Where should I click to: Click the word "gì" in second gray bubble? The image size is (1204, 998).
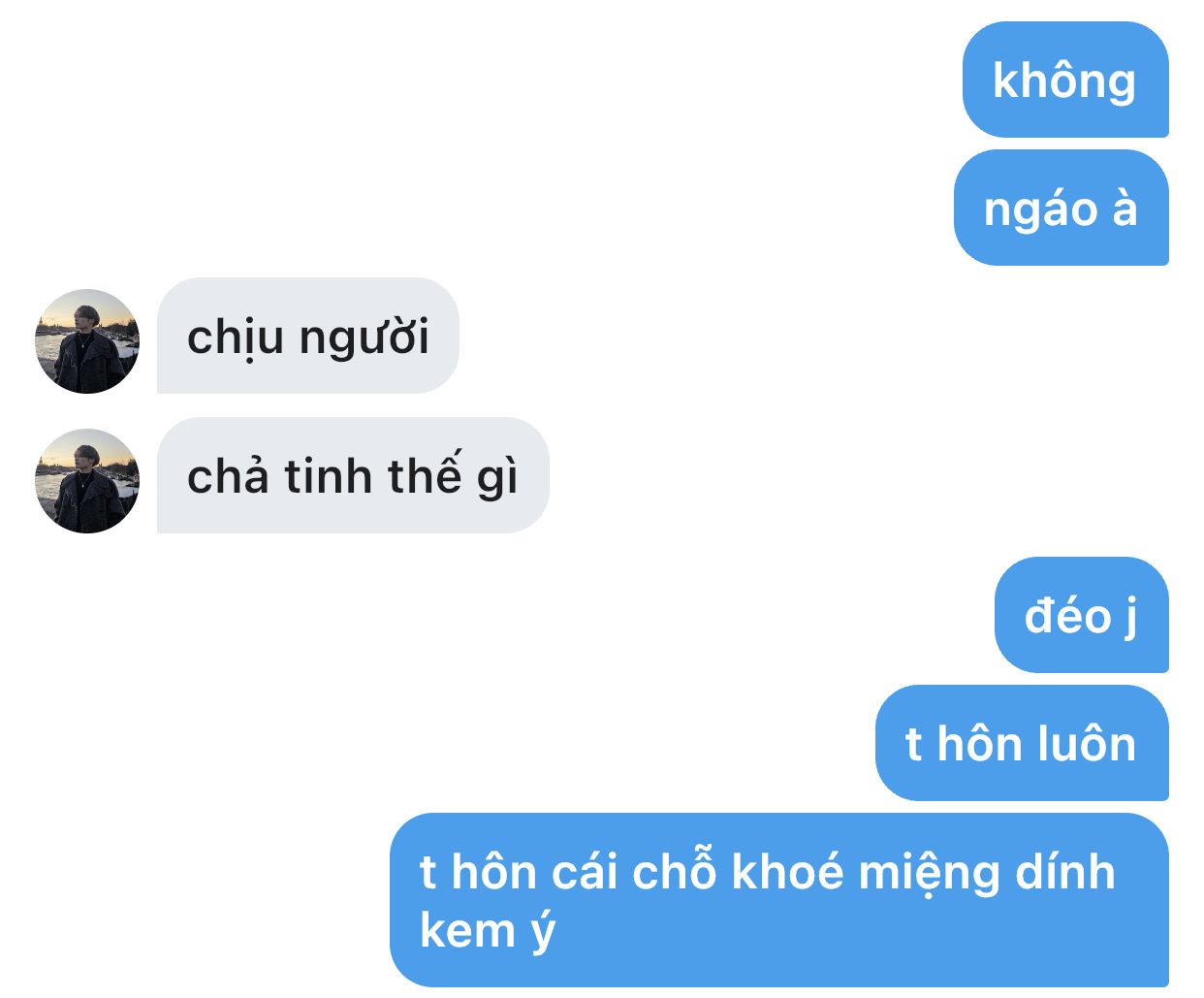click(497, 478)
